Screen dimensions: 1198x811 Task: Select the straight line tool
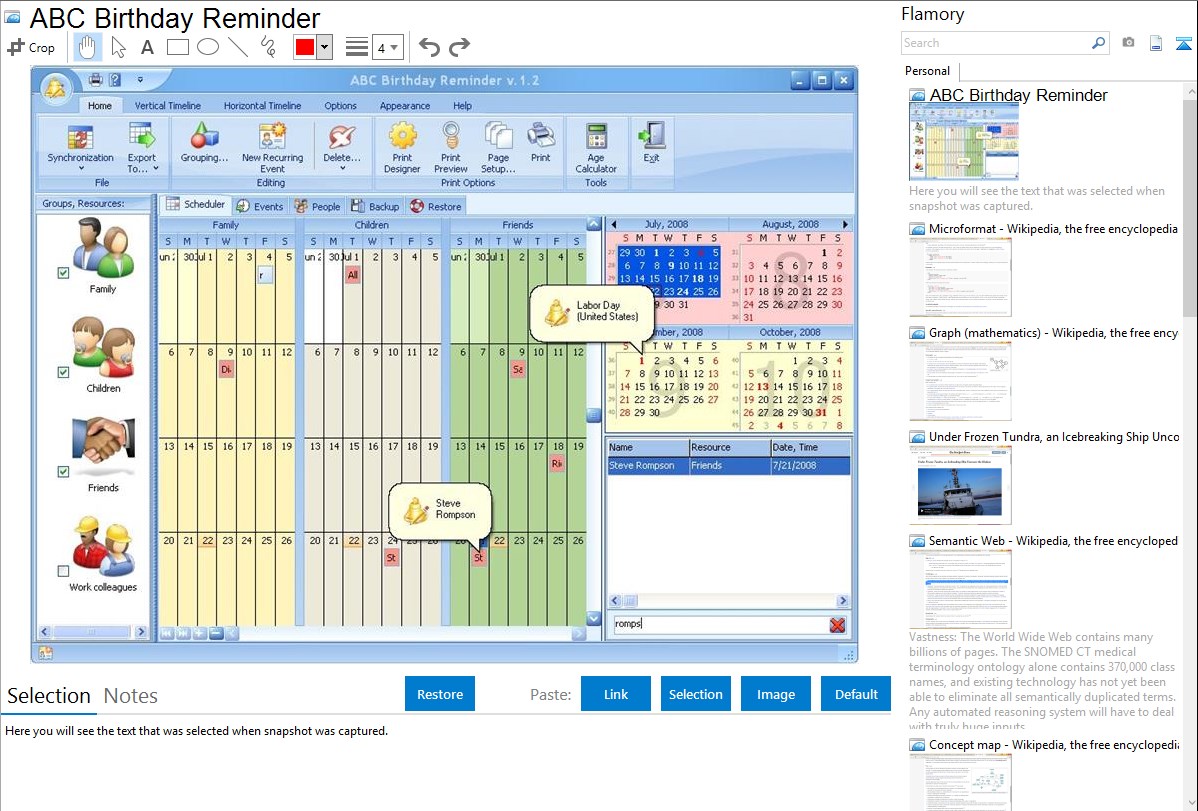coord(238,47)
